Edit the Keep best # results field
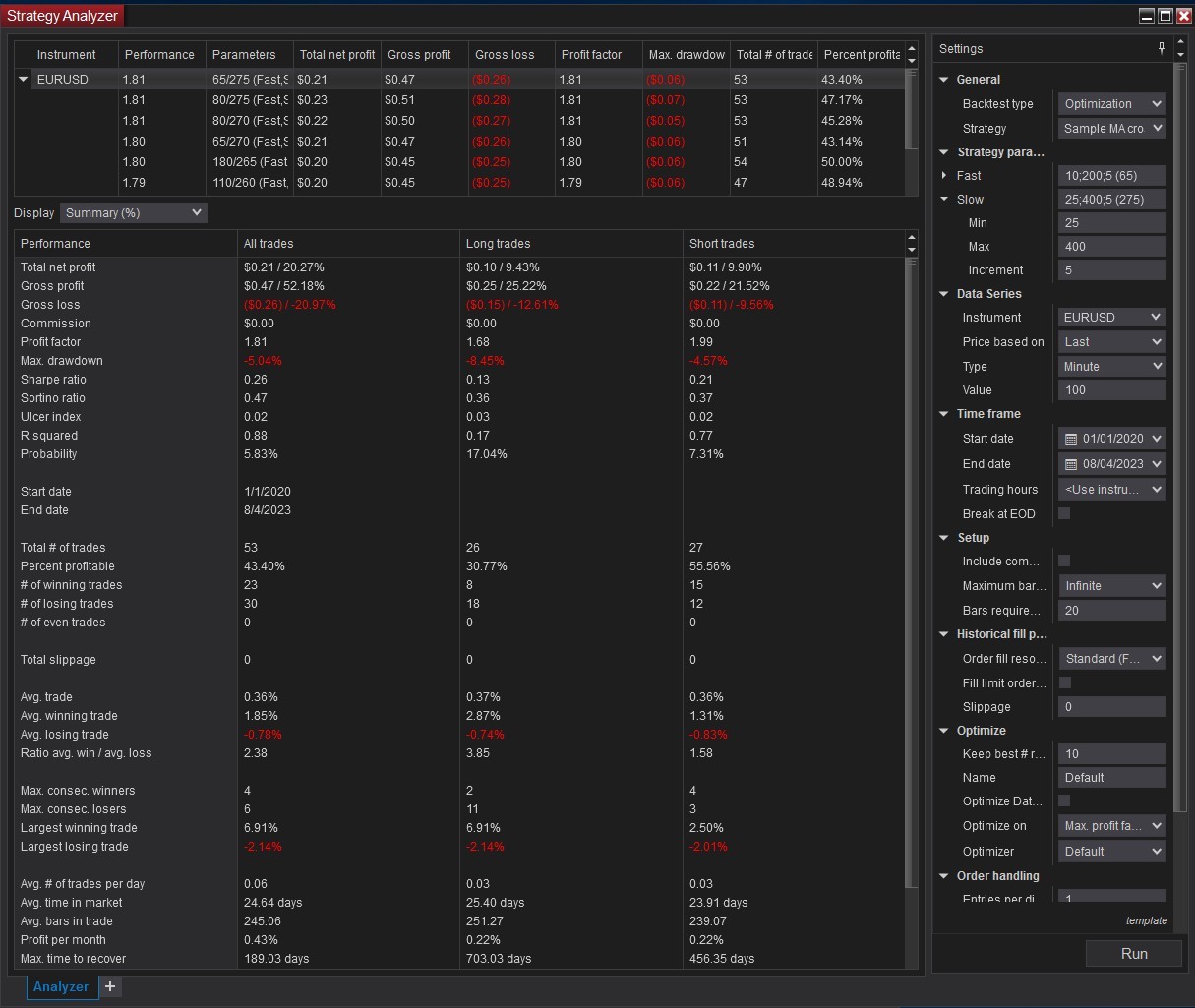Screen dimensions: 1195x1008 1112,754
